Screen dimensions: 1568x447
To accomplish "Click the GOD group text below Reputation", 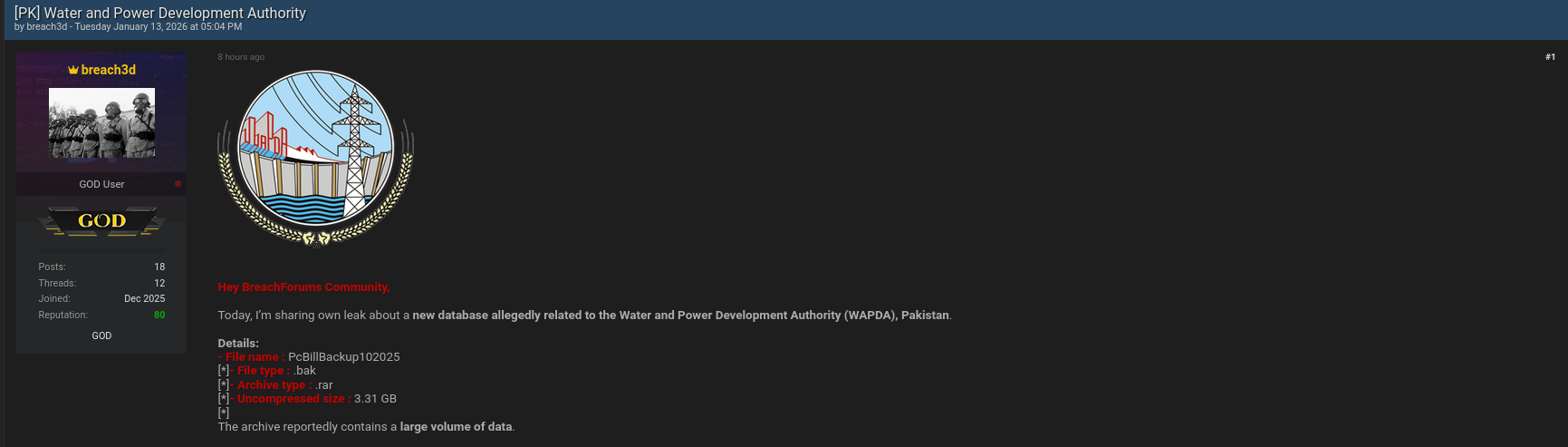I will click(x=101, y=336).
